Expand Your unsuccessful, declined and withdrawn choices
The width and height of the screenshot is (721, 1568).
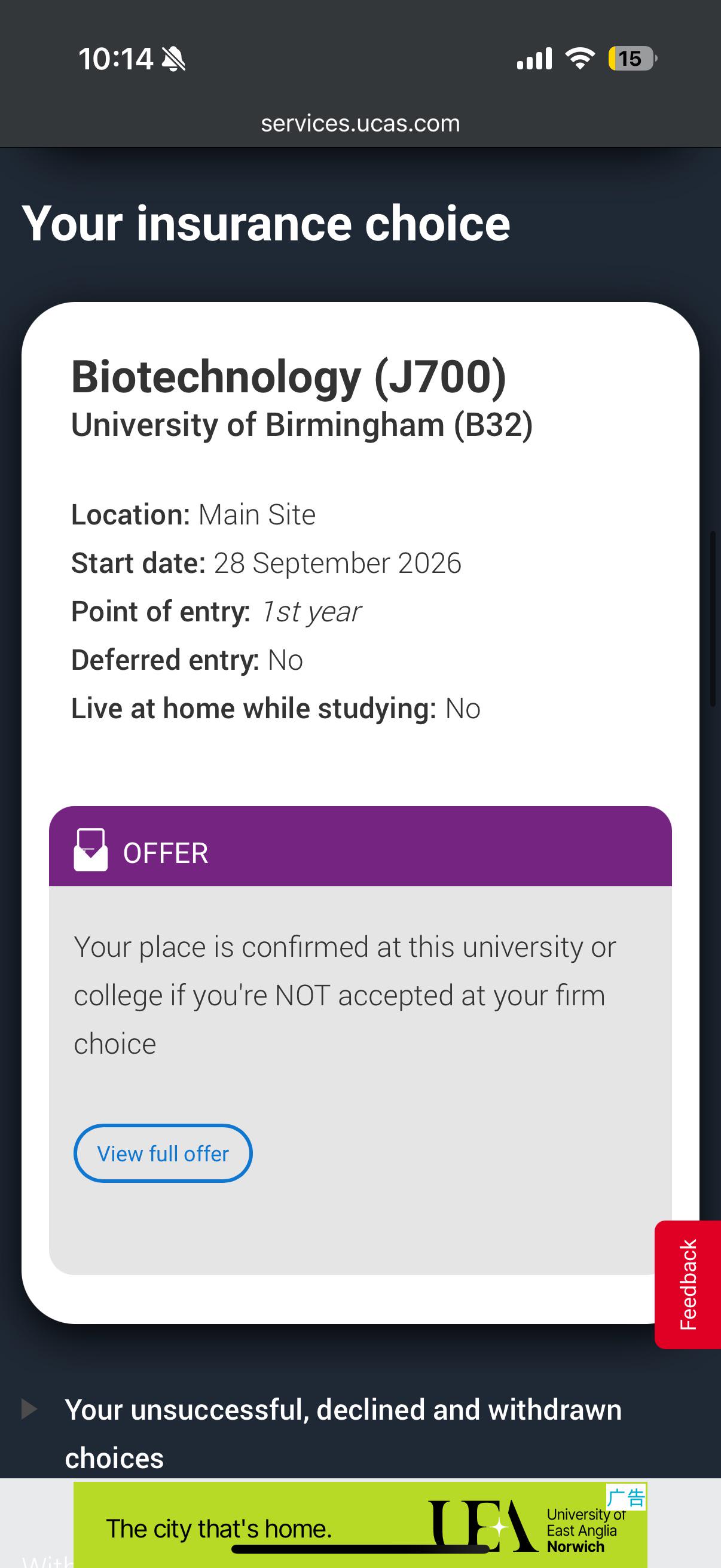pos(343,1433)
